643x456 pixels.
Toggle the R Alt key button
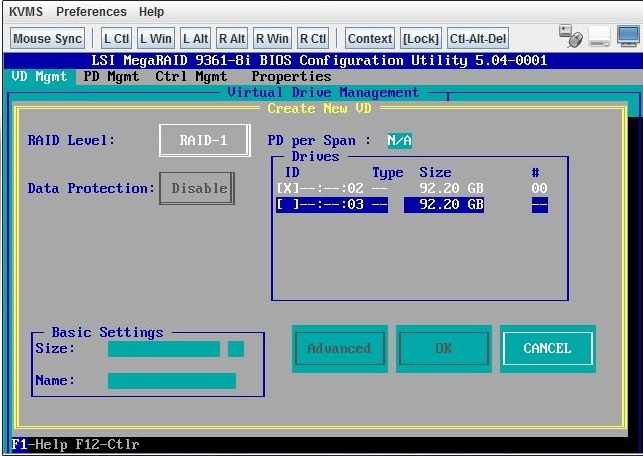coord(232,38)
